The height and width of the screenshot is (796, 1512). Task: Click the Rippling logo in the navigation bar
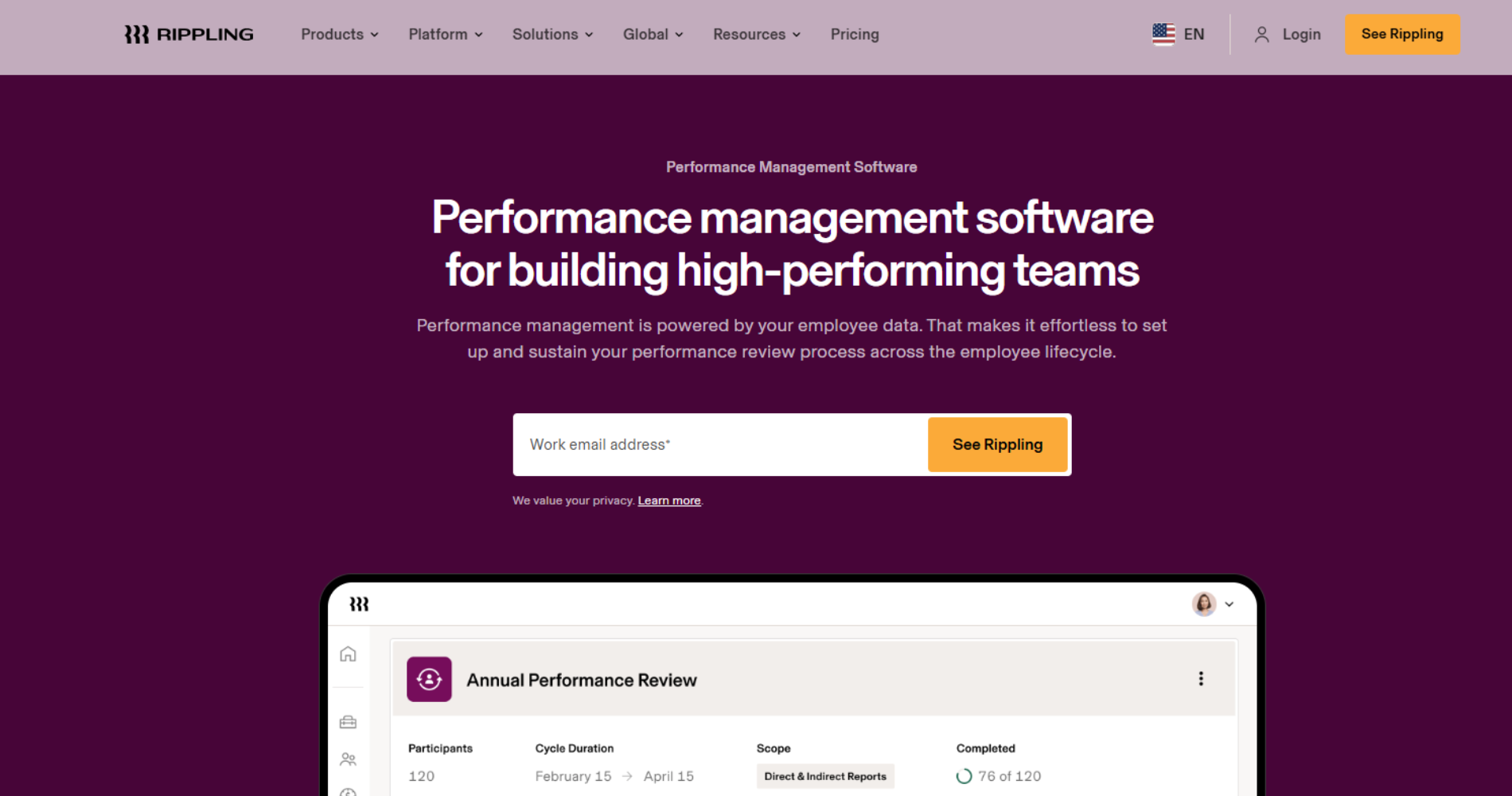(x=188, y=33)
